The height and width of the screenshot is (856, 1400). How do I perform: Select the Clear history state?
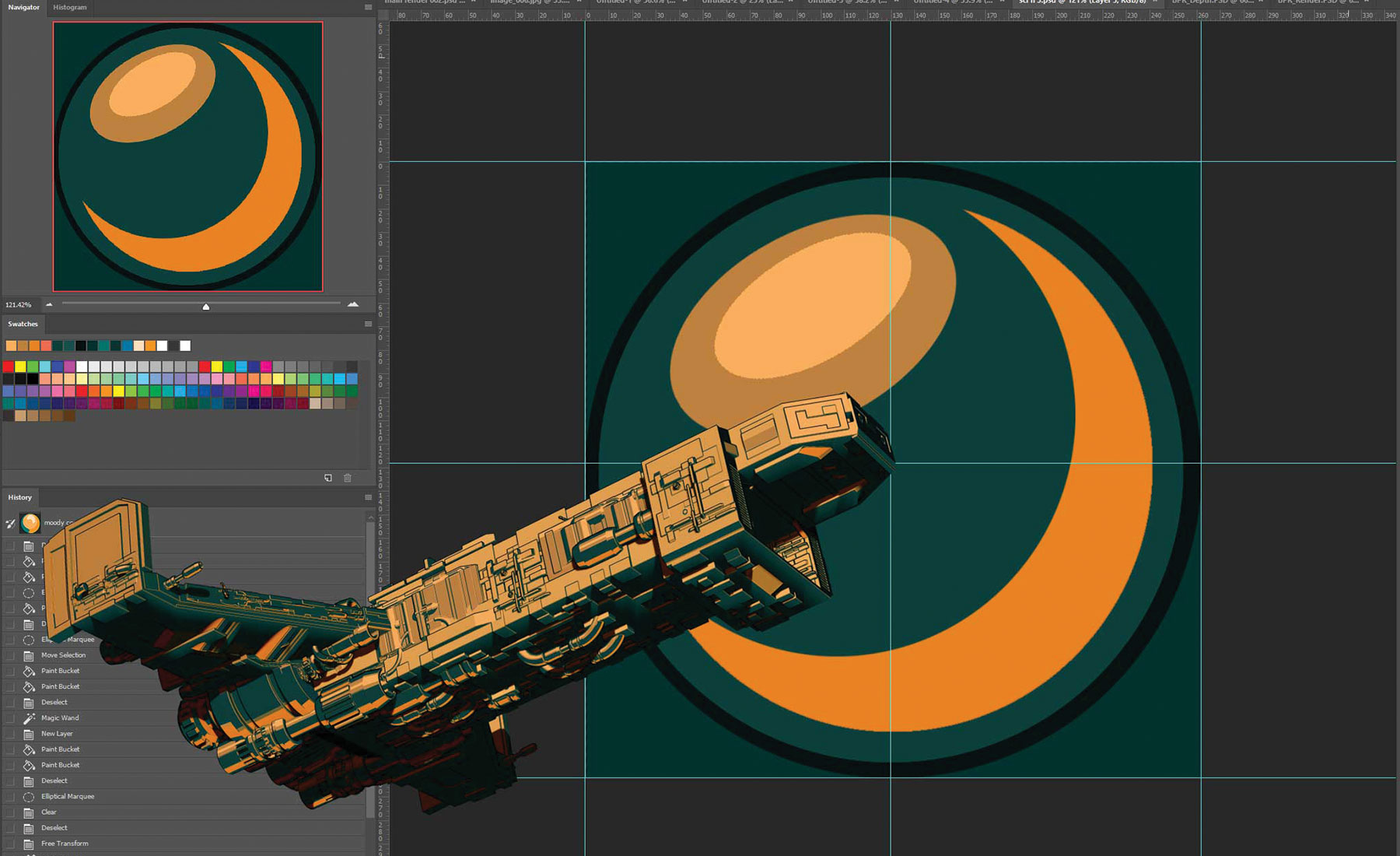pyautogui.click(x=49, y=812)
